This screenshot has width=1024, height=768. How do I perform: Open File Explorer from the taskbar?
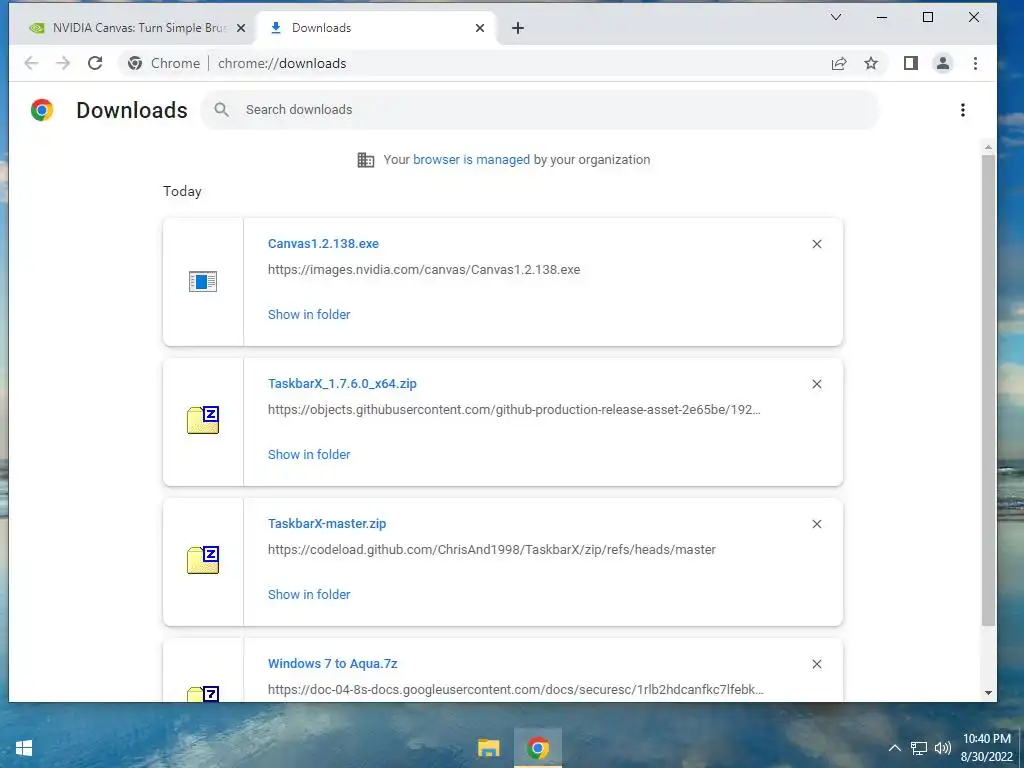coord(488,748)
